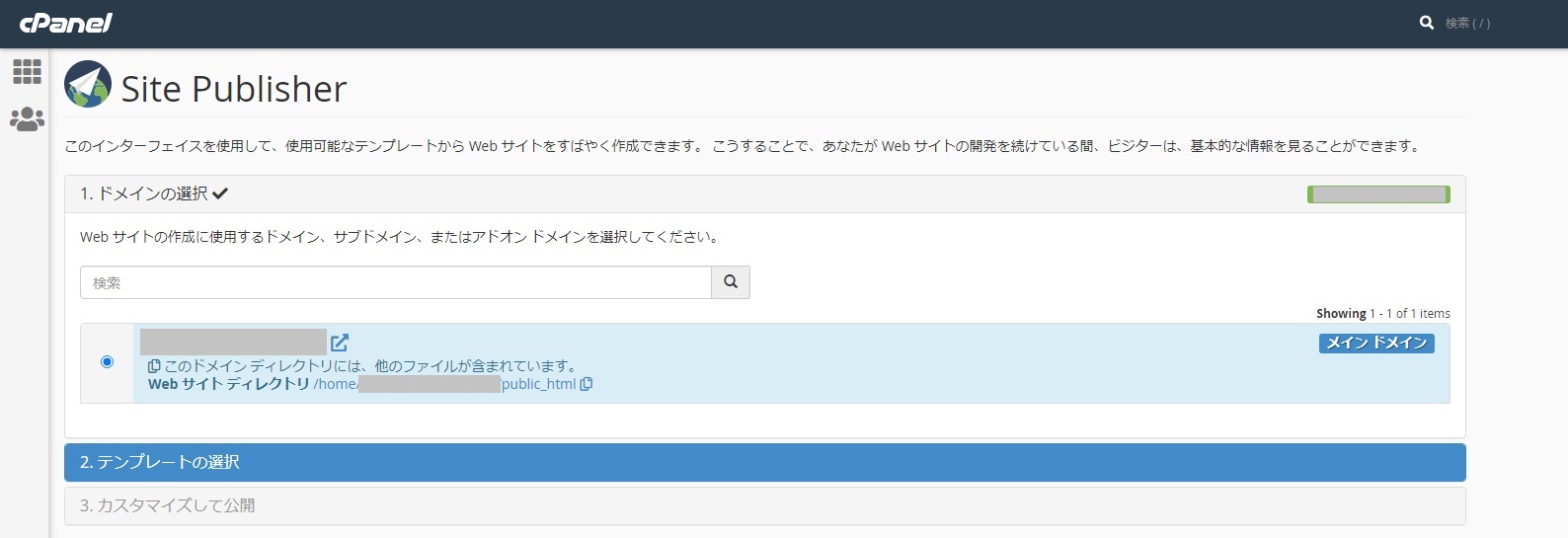1568x538 pixels.
Task: Click the Site Publisher heading
Action: [x=234, y=89]
